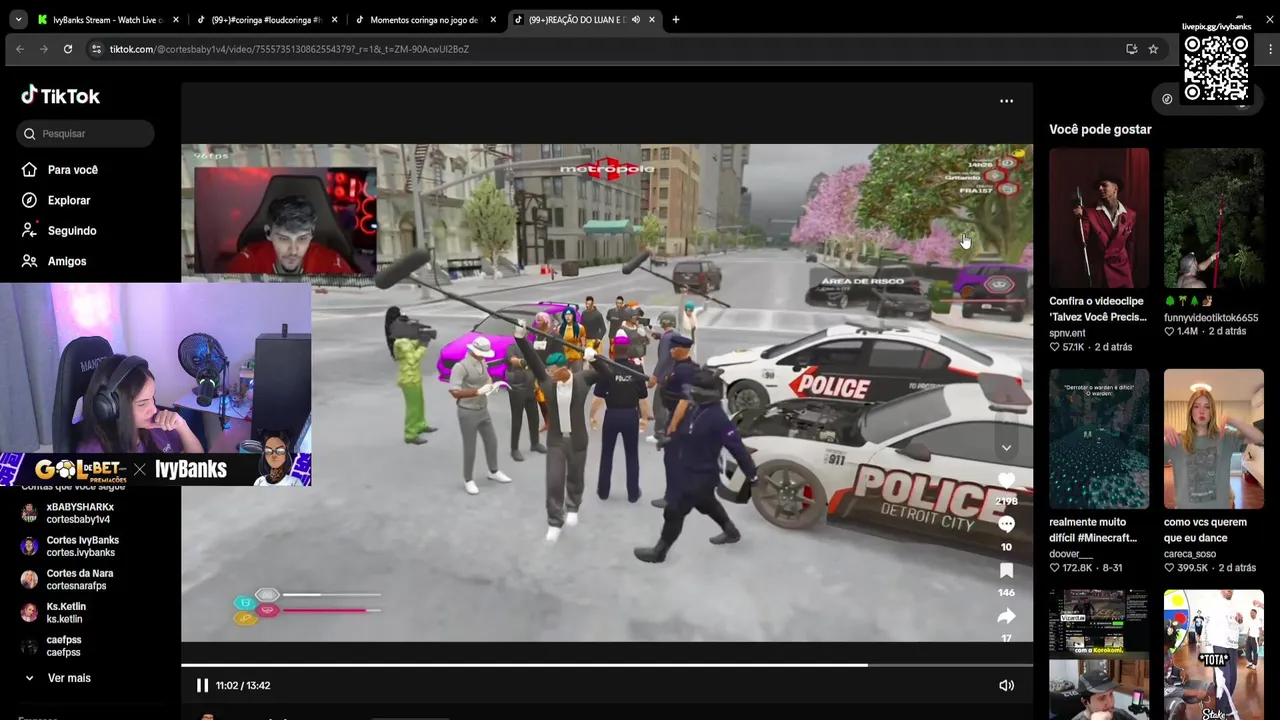Go back in browser history
The image size is (1280, 720).
point(20,49)
